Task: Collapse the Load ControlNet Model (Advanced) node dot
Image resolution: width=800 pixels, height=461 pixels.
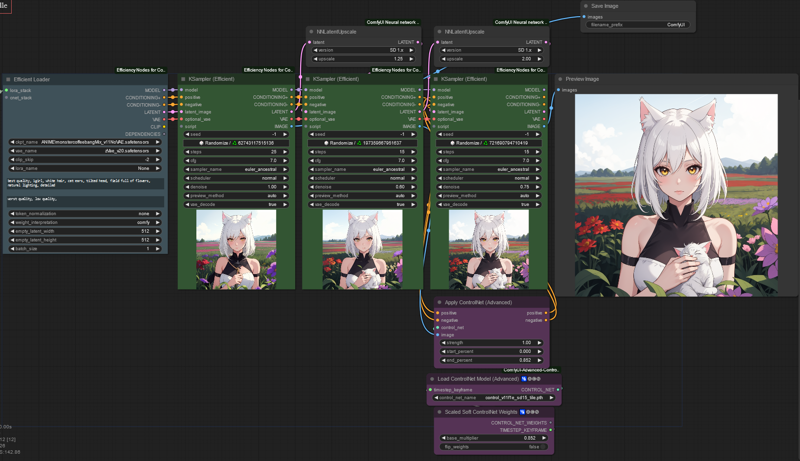Action: (x=432, y=379)
